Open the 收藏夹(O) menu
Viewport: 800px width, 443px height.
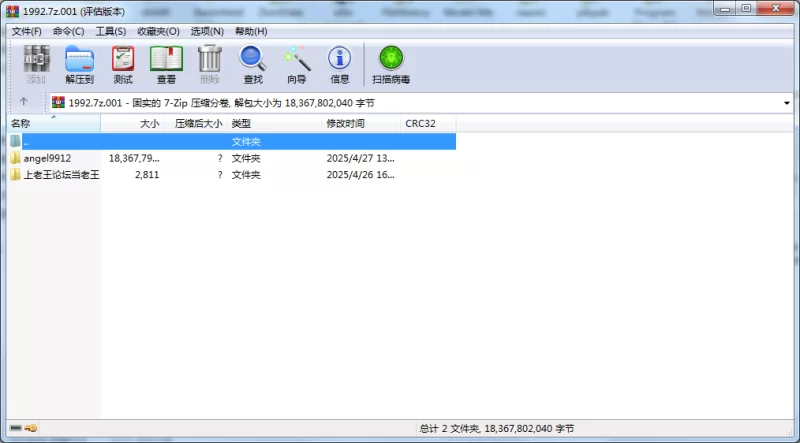tap(158, 31)
